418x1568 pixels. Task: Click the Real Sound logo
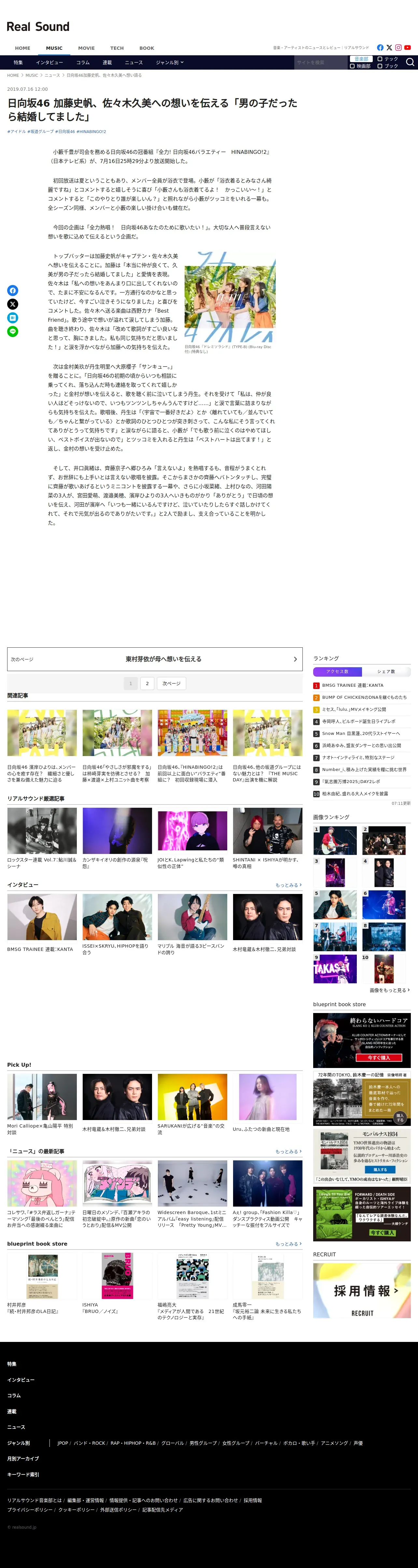(x=38, y=27)
